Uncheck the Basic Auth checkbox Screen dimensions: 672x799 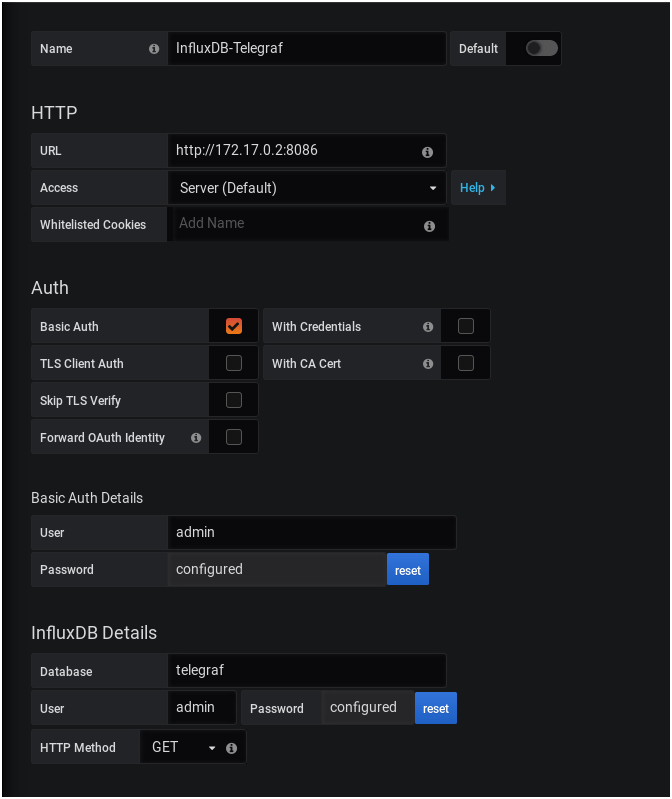click(x=234, y=326)
